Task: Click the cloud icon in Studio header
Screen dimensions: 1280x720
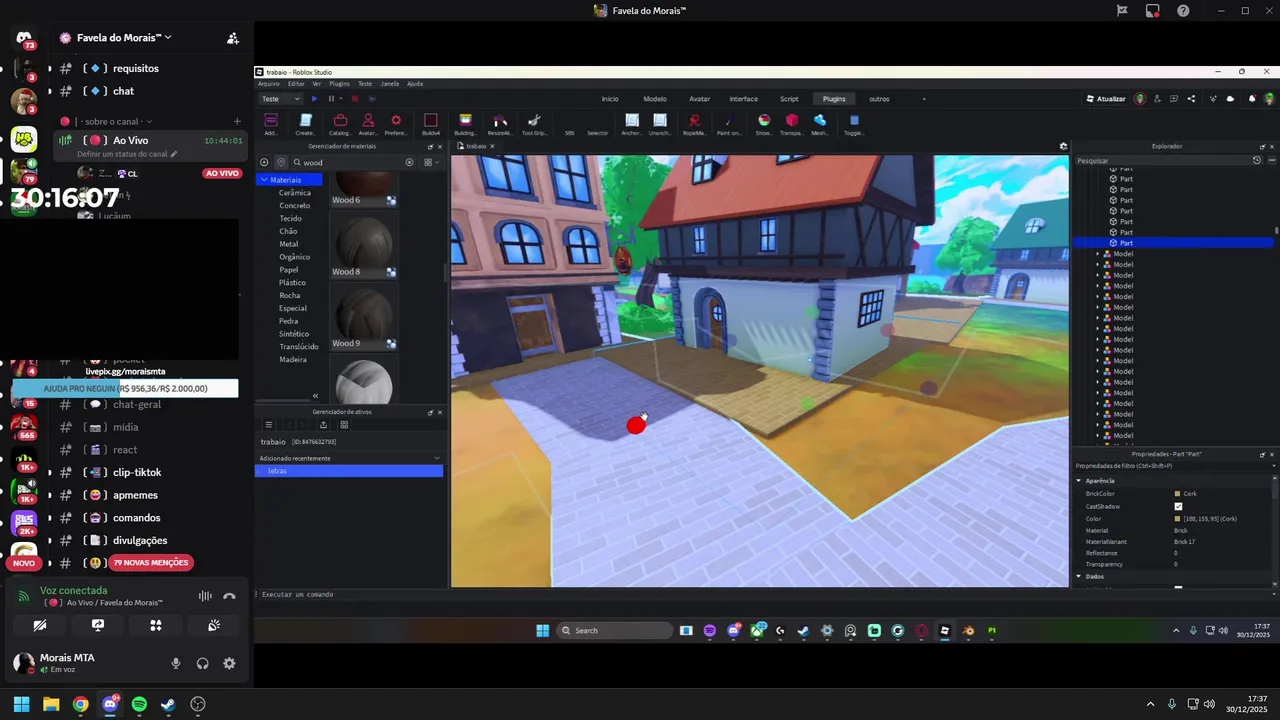Action: (x=1230, y=99)
